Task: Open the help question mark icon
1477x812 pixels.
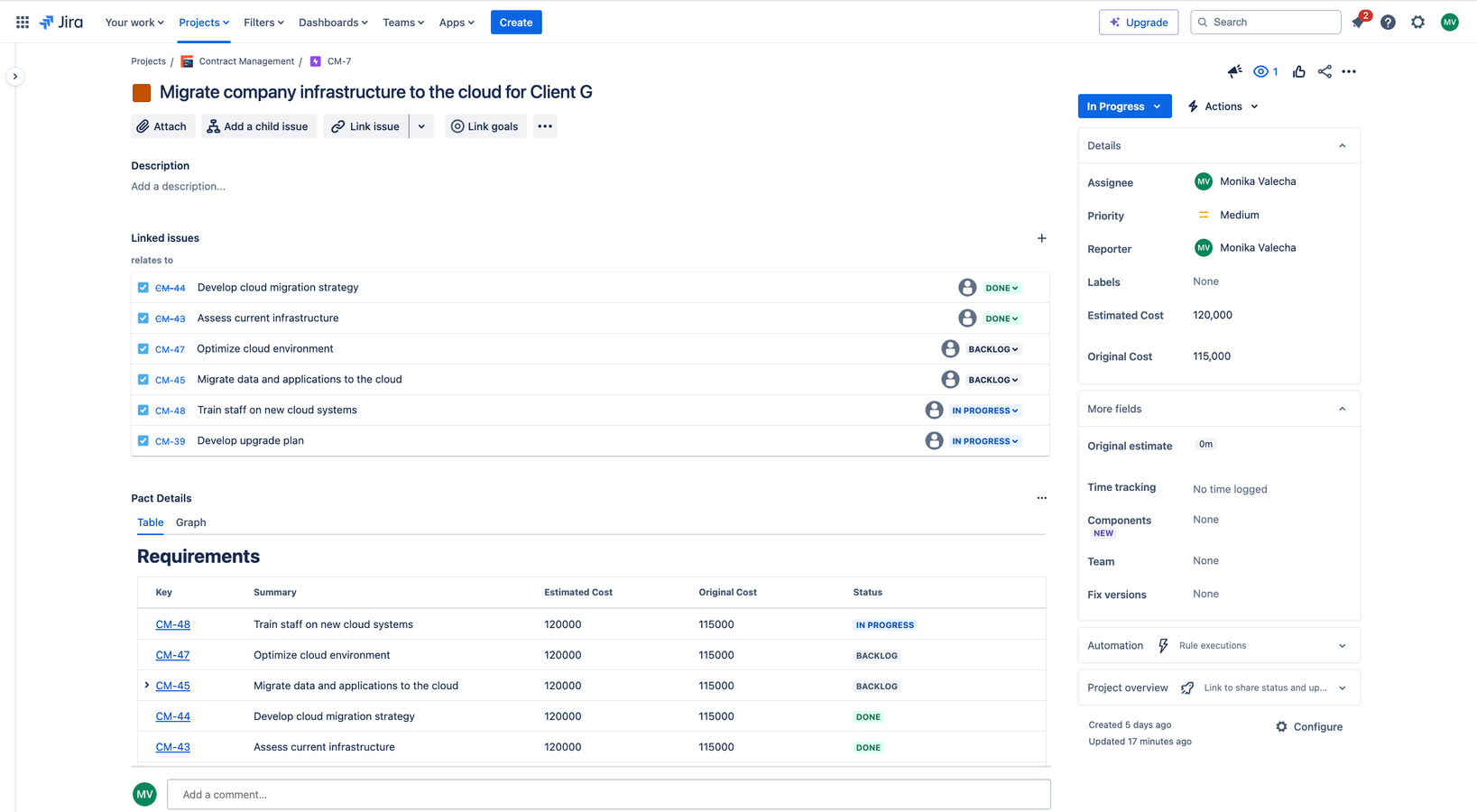Action: point(1388,23)
